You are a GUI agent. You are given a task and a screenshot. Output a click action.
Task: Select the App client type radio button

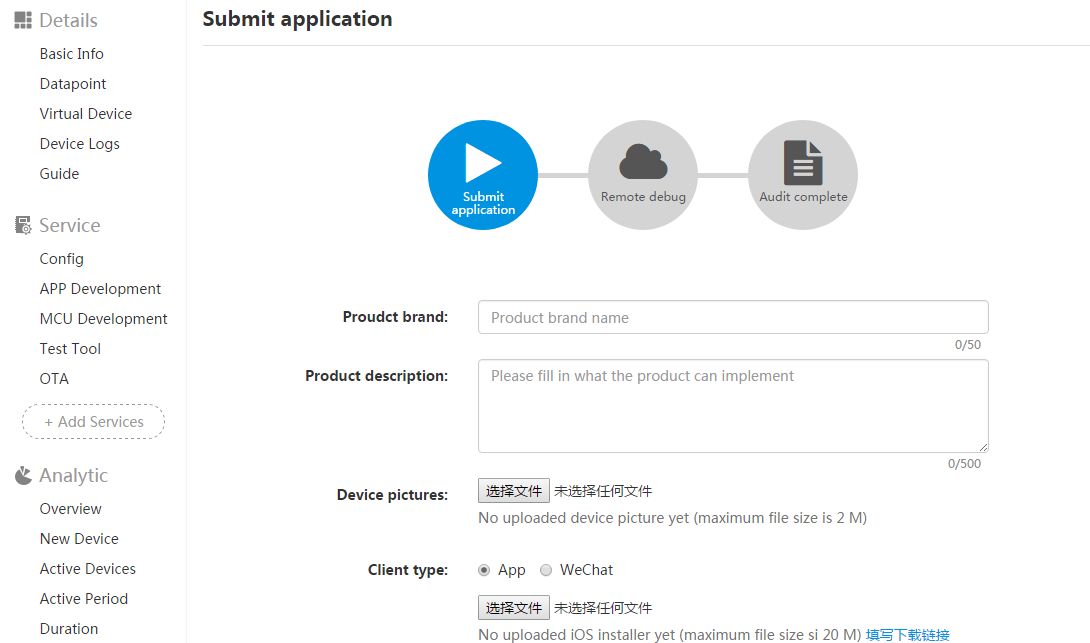[x=483, y=569]
